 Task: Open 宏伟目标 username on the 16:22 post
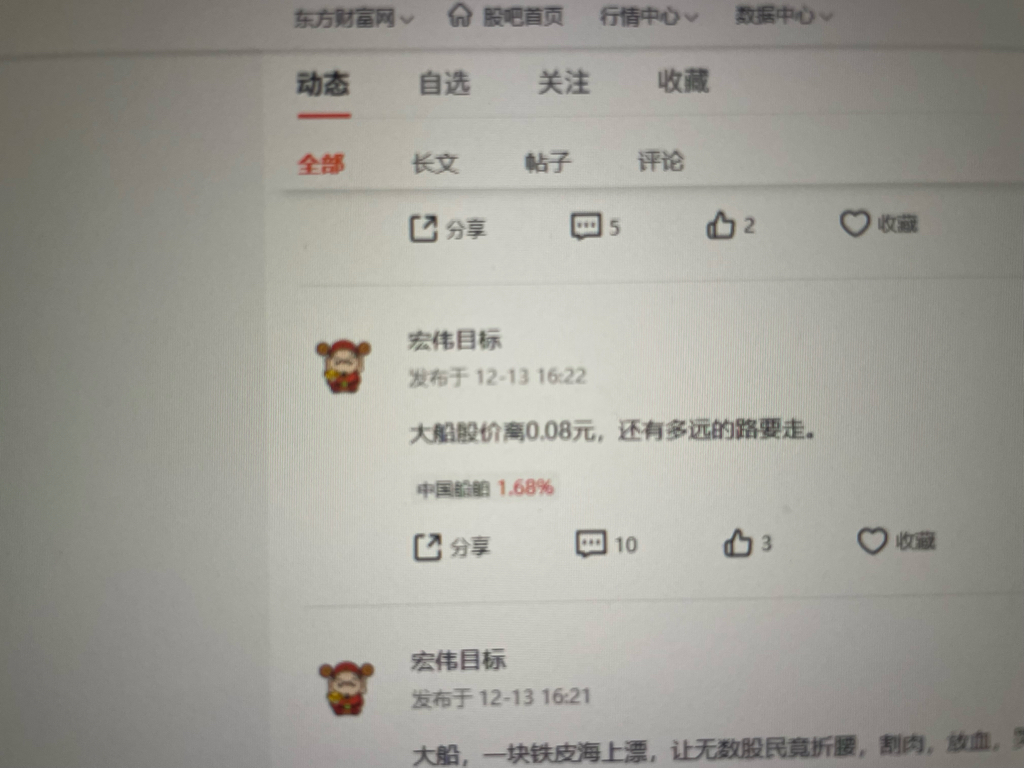tap(455, 340)
